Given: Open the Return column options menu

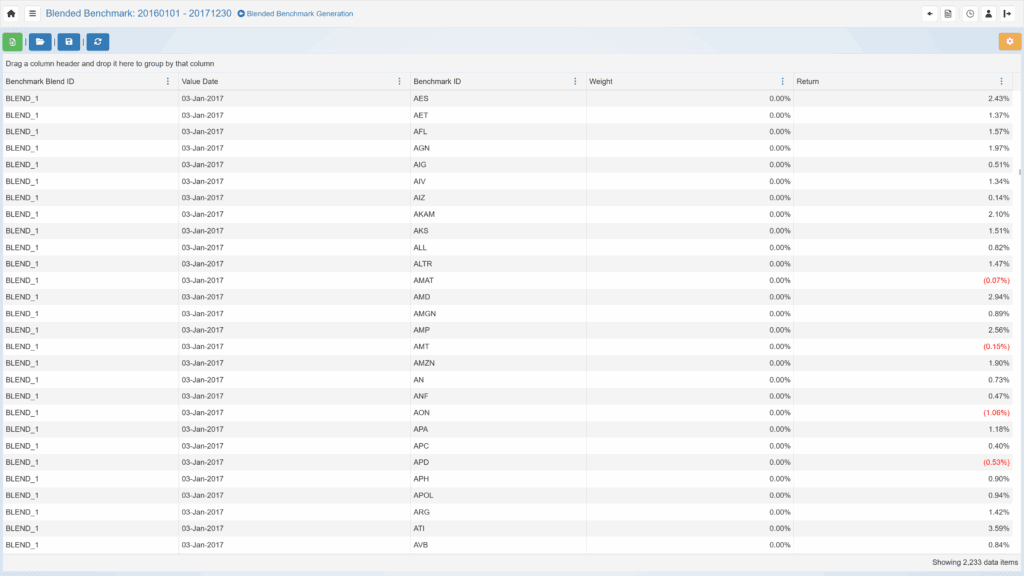Looking at the screenshot, I should click(1001, 81).
